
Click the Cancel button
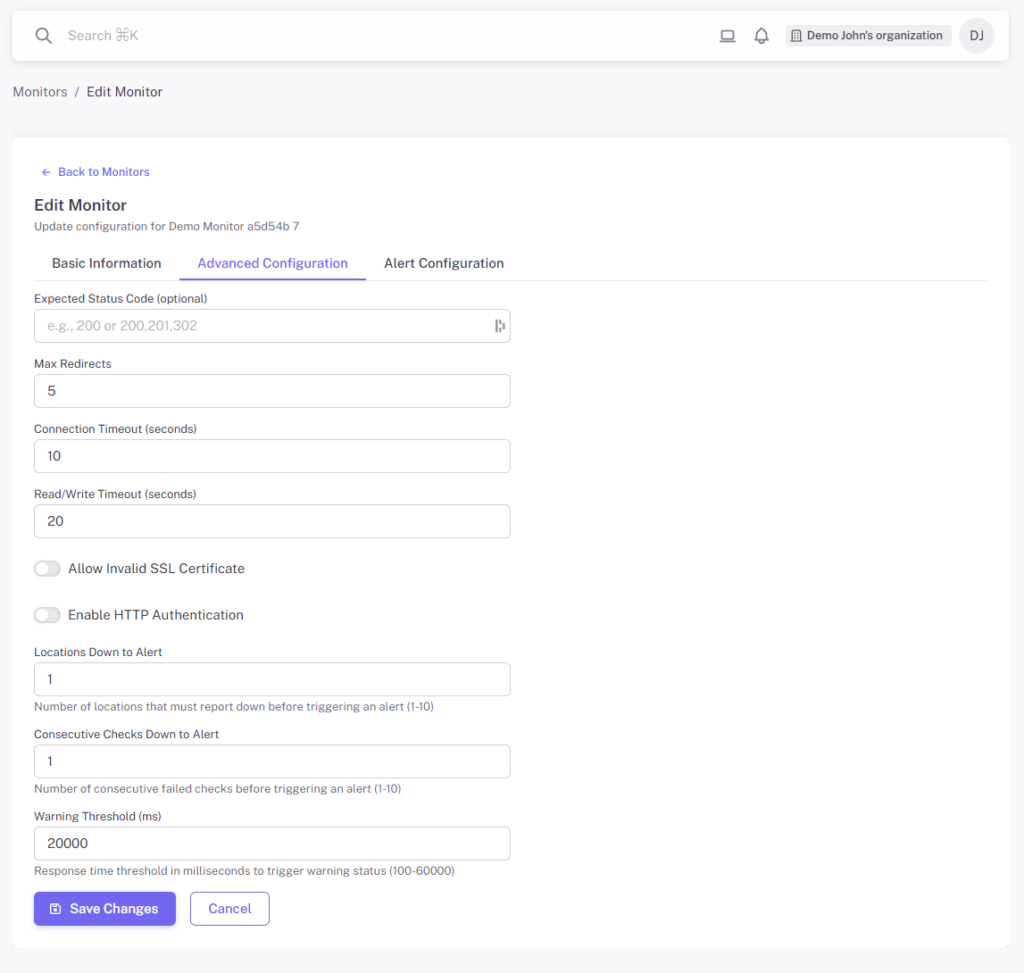tap(229, 908)
